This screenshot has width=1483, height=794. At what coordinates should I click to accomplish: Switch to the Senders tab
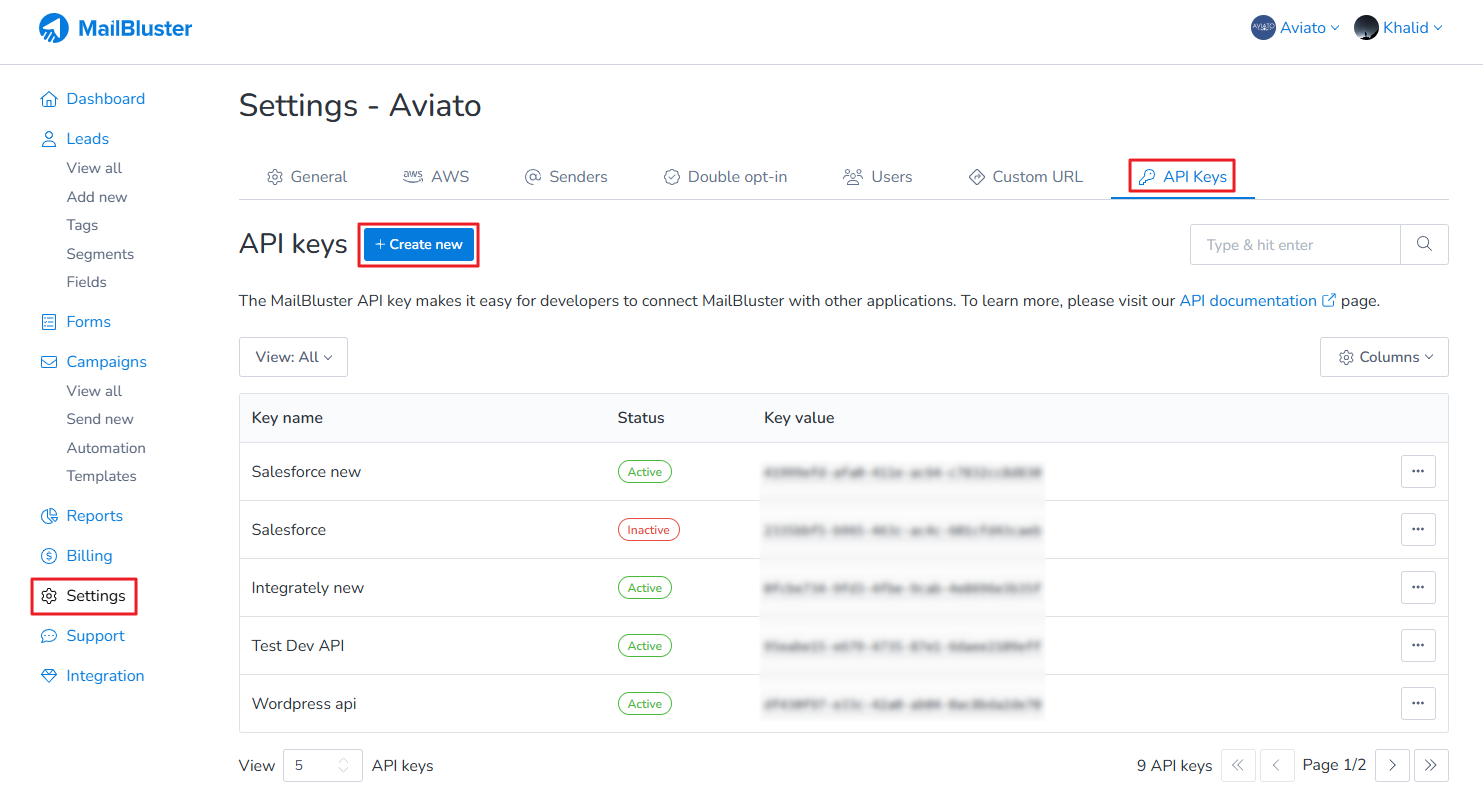click(x=566, y=177)
